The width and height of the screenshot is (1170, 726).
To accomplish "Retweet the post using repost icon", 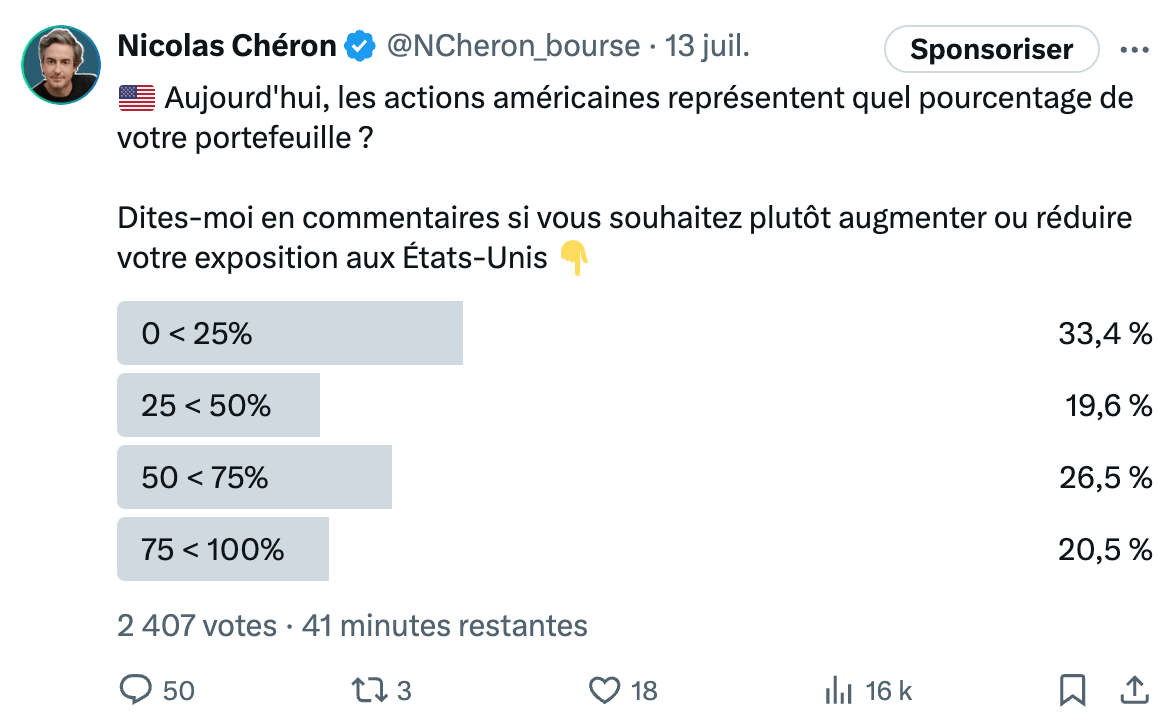I will click(370, 690).
